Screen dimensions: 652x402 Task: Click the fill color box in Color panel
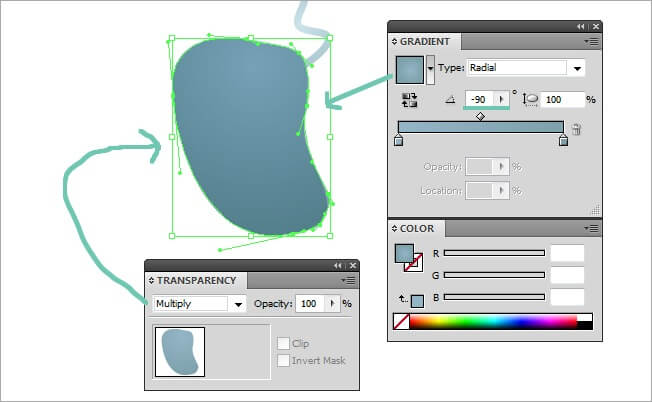(404, 254)
